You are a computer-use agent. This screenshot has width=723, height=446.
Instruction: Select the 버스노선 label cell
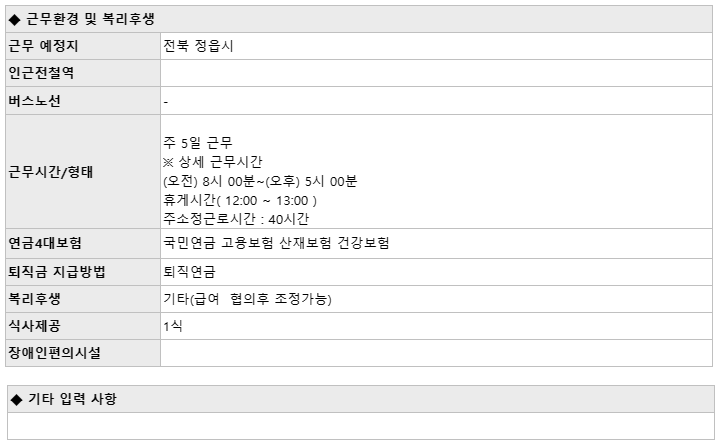(x=83, y=101)
